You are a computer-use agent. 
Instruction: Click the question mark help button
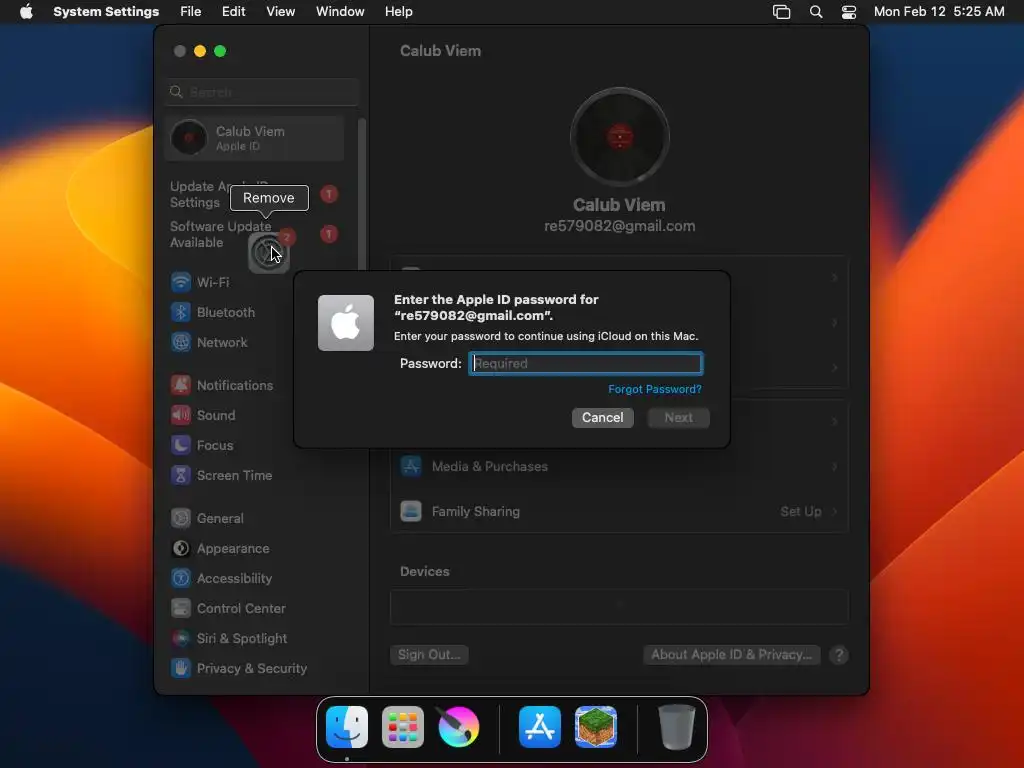(839, 655)
